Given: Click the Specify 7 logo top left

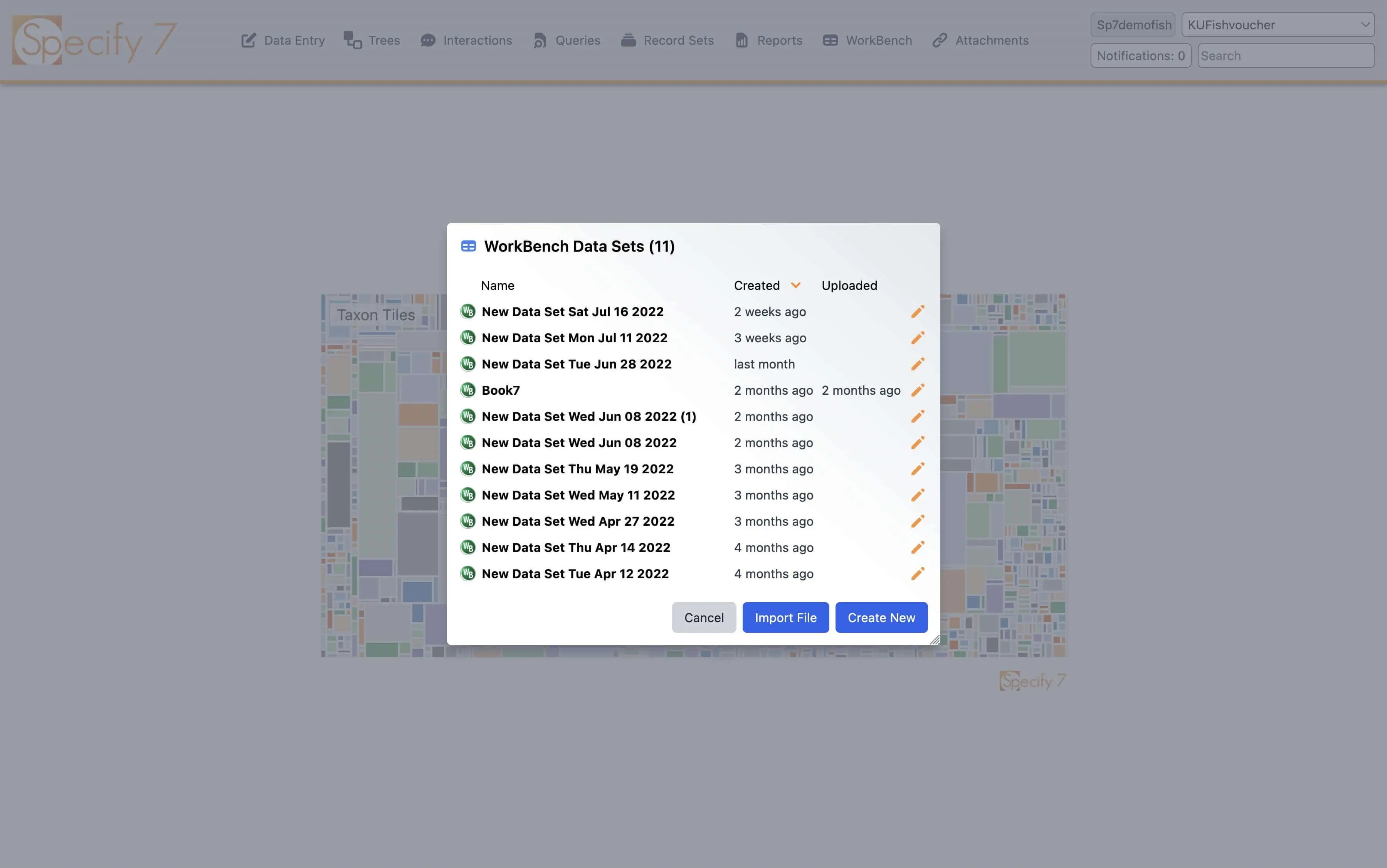Looking at the screenshot, I should [x=95, y=40].
